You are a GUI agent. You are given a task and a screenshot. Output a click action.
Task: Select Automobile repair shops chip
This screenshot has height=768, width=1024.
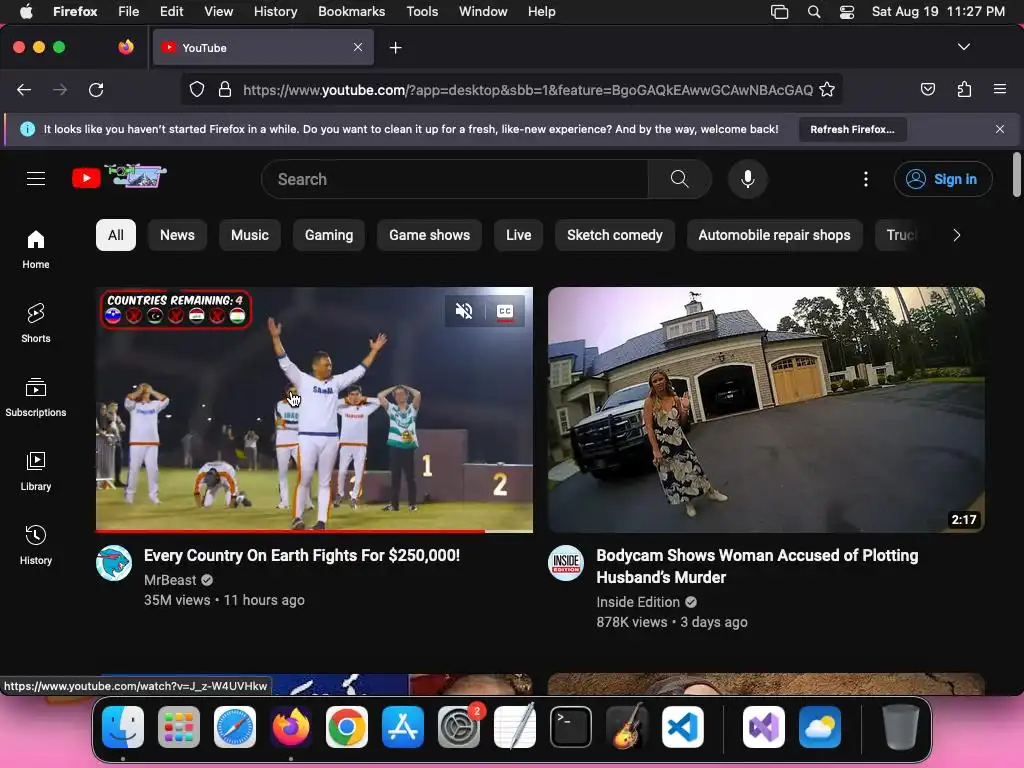point(774,235)
